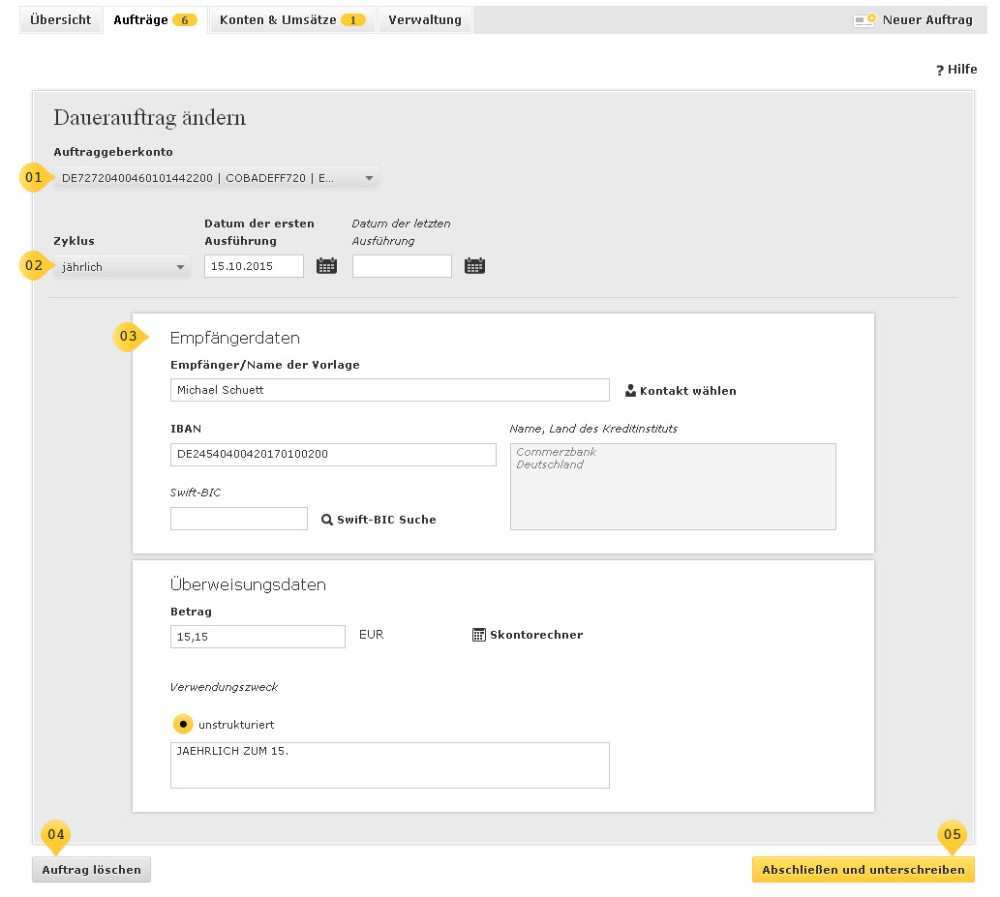Go to the Verwaltung tab
The width and height of the screenshot is (1000, 897).
pyautogui.click(x=424, y=20)
